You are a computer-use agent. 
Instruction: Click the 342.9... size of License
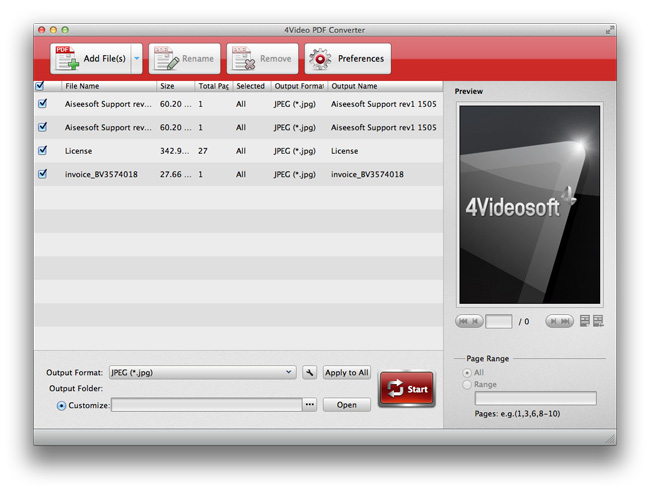(175, 151)
